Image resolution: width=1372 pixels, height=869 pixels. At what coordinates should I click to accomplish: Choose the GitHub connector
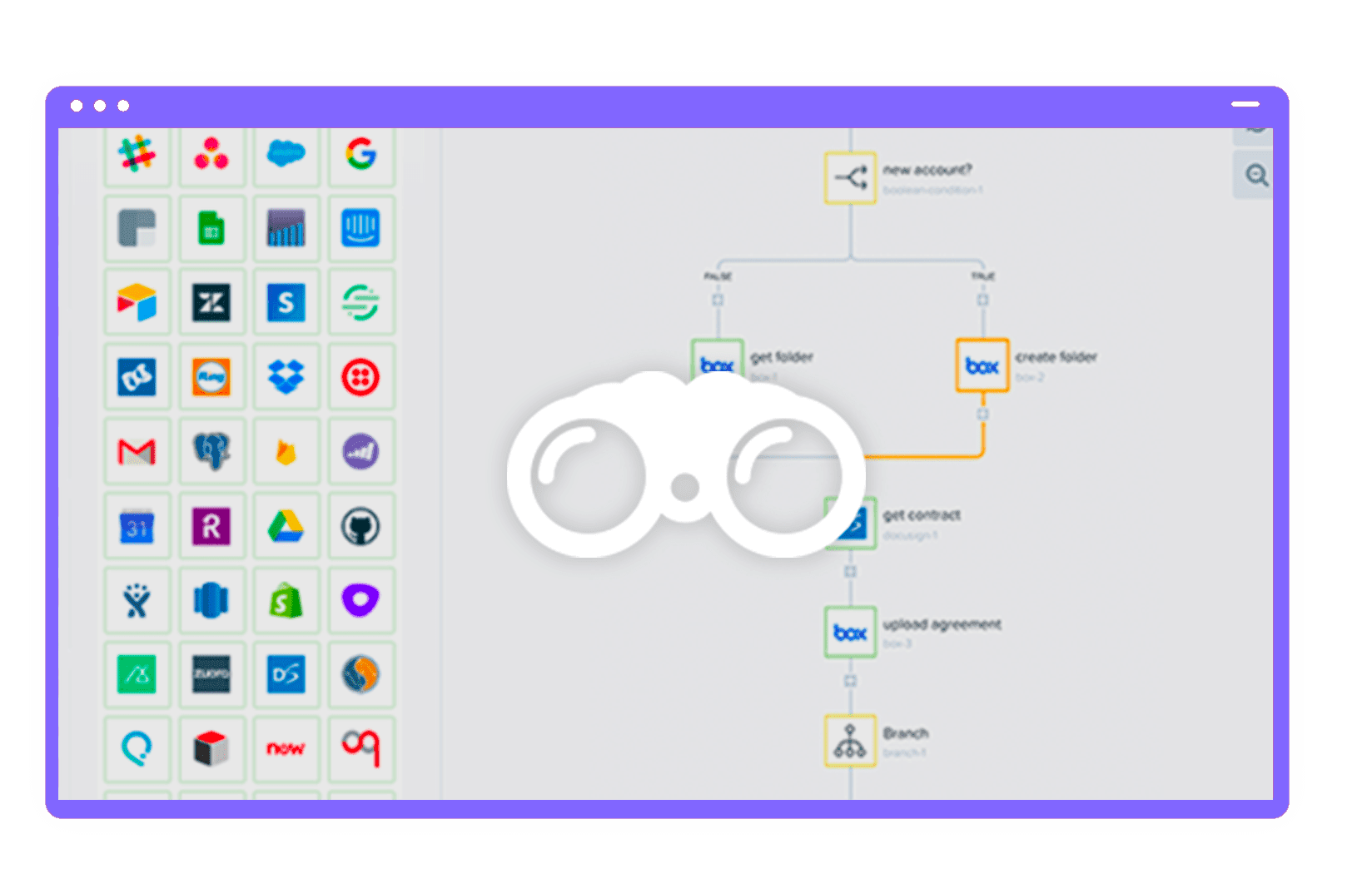[361, 526]
